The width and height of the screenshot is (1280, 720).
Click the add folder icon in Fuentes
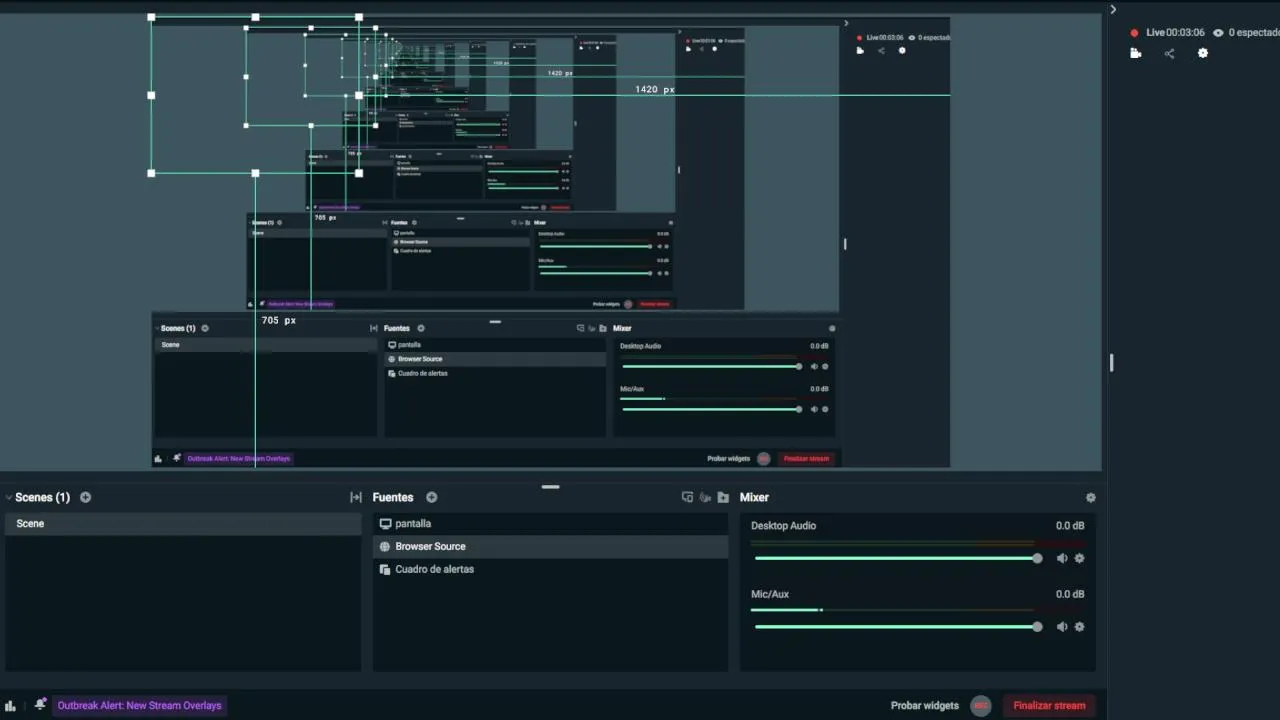pos(723,497)
